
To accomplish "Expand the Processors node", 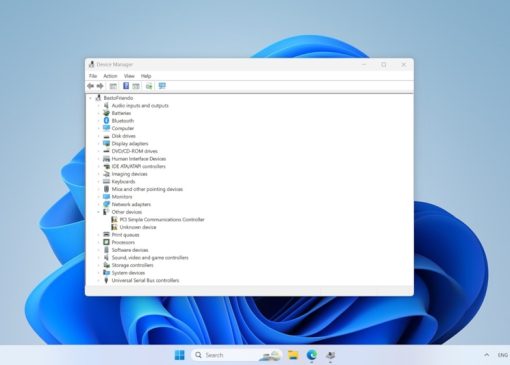I will click(x=98, y=242).
